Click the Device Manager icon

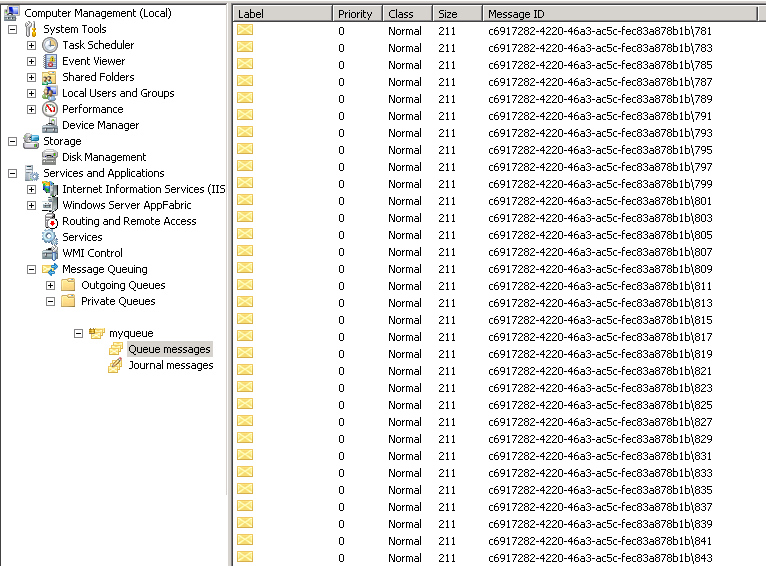coord(50,125)
